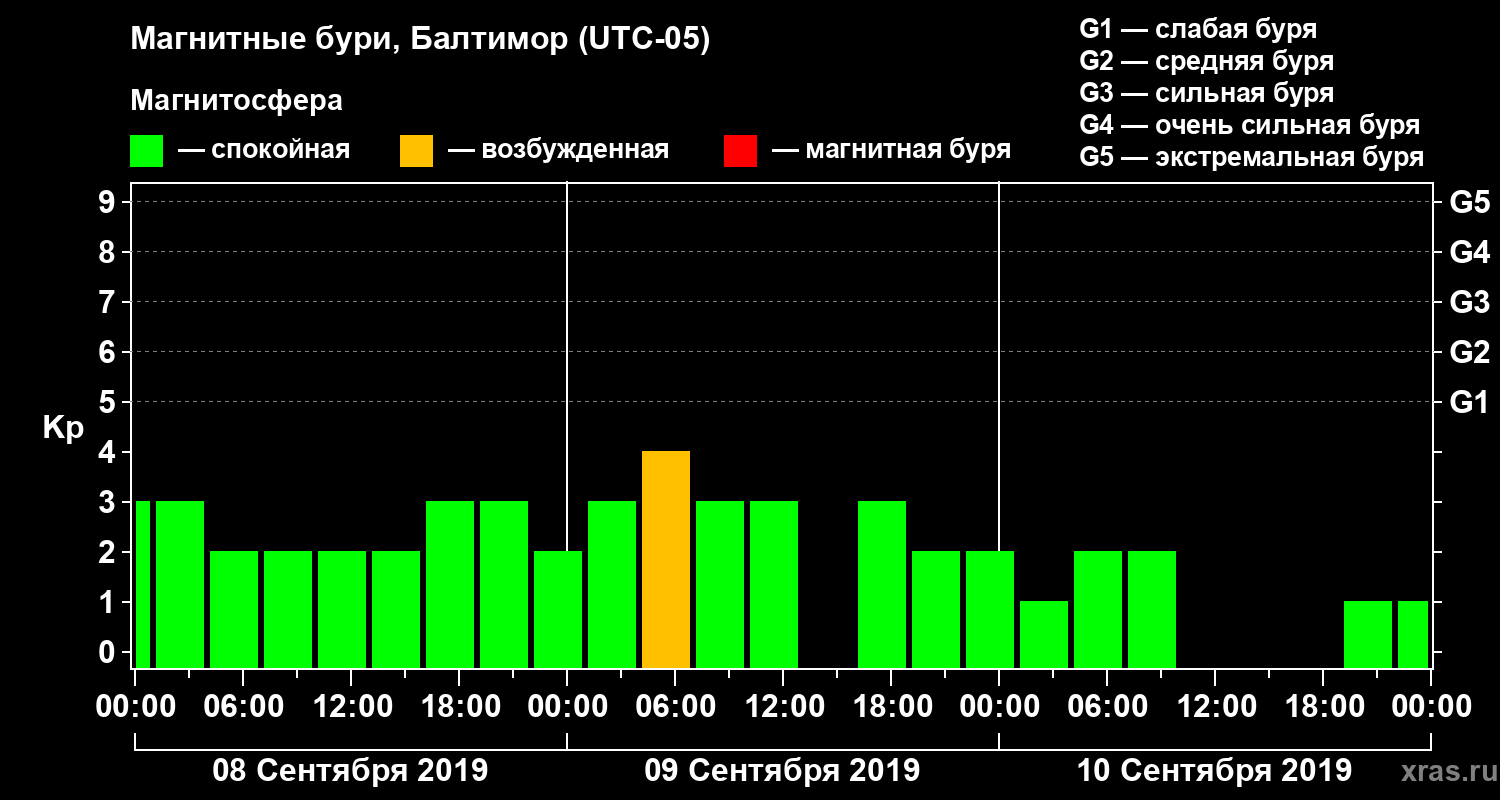Click the '— возбужденная' legend label
Viewport: 1500px width, 800px height.
point(558,150)
